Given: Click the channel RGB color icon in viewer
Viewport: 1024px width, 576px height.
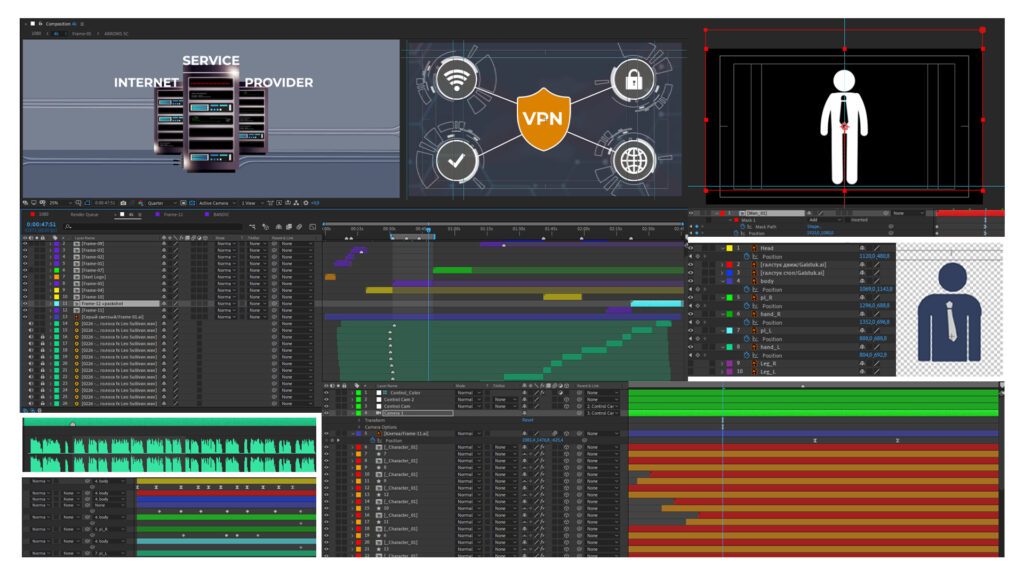Looking at the screenshot, I should (140, 203).
